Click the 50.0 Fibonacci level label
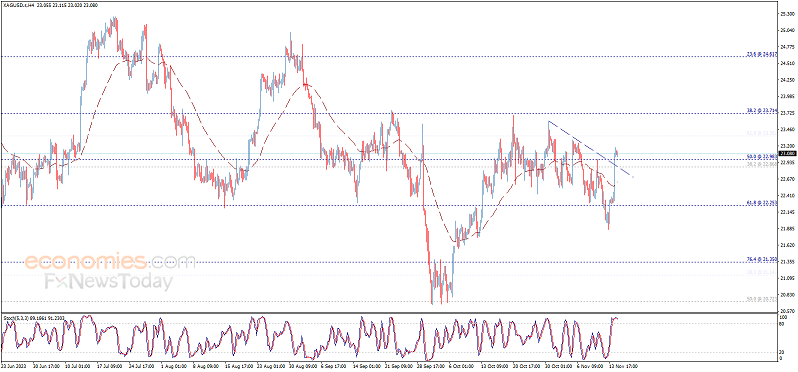 pos(761,156)
